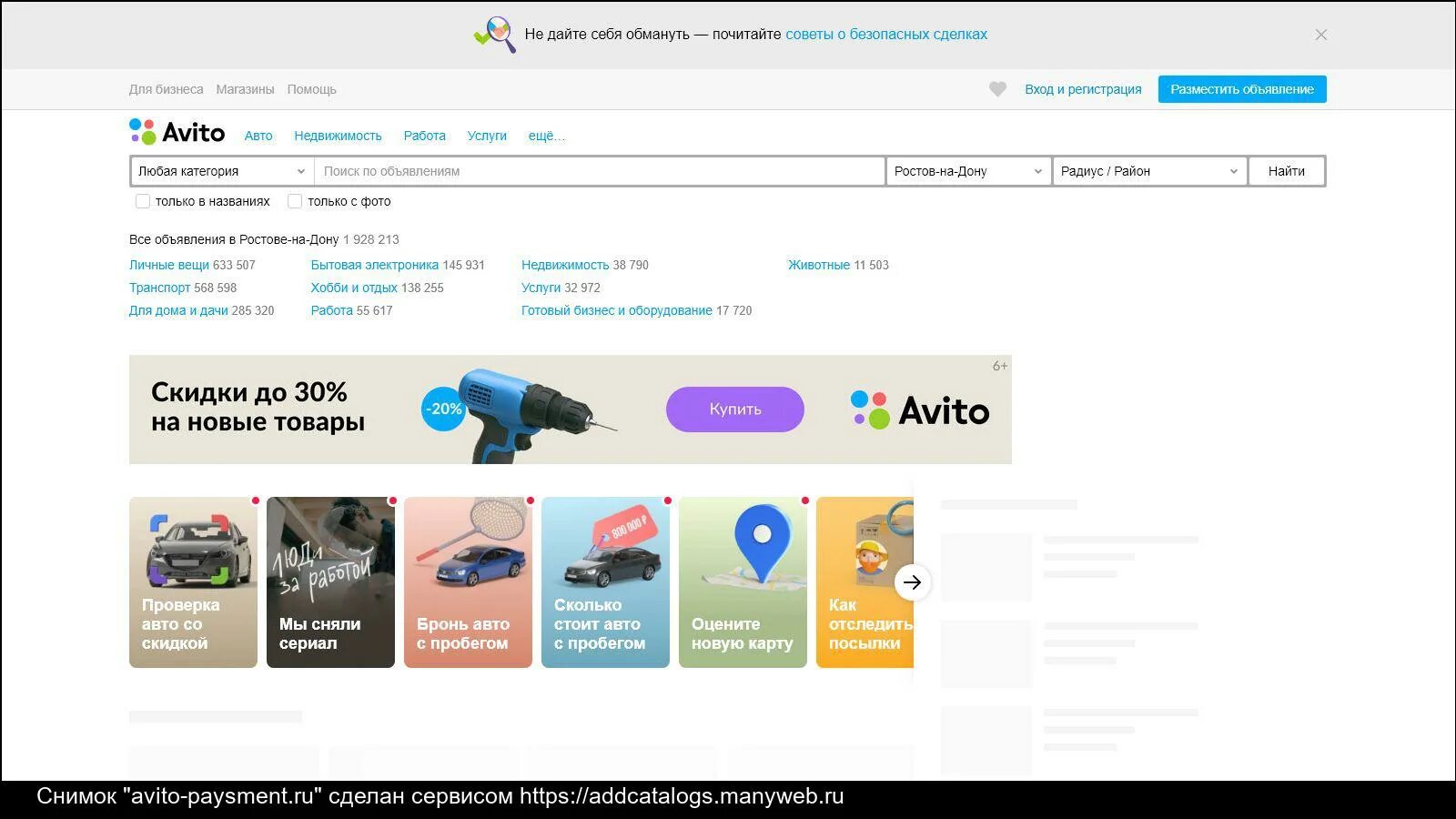Open the ещё… categories menu

[547, 136]
